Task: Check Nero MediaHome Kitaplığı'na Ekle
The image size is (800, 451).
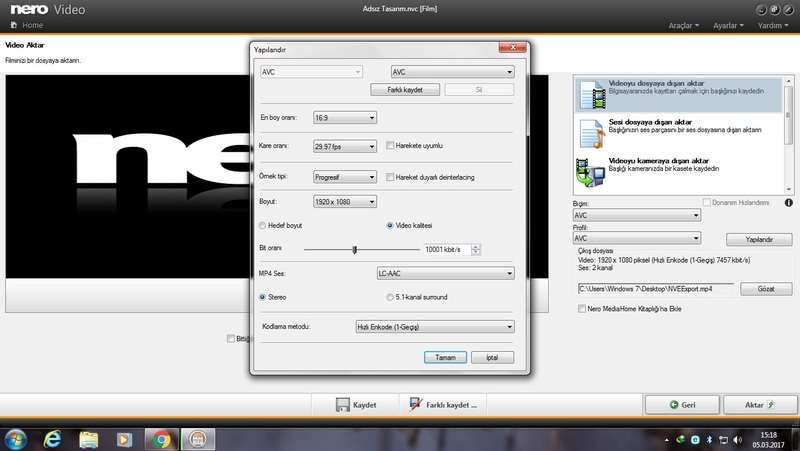Action: coord(582,309)
